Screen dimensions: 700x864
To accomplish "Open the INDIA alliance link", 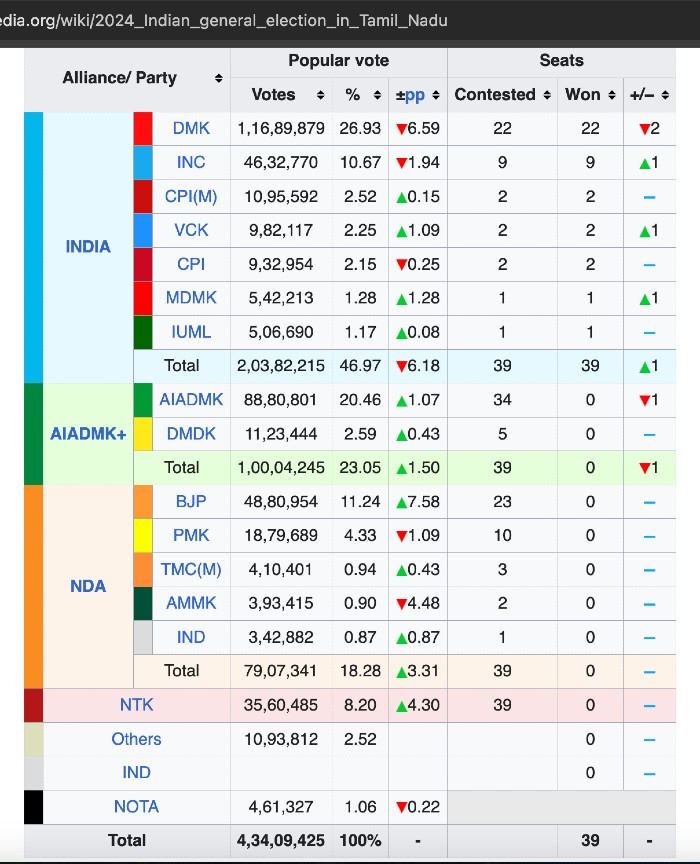I will 88,247.
